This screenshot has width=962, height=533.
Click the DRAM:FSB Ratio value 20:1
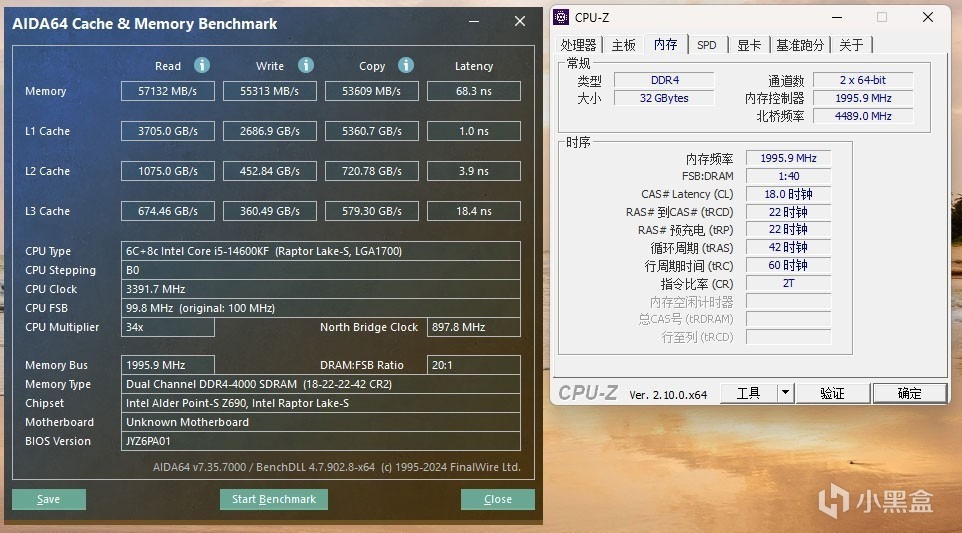474,365
